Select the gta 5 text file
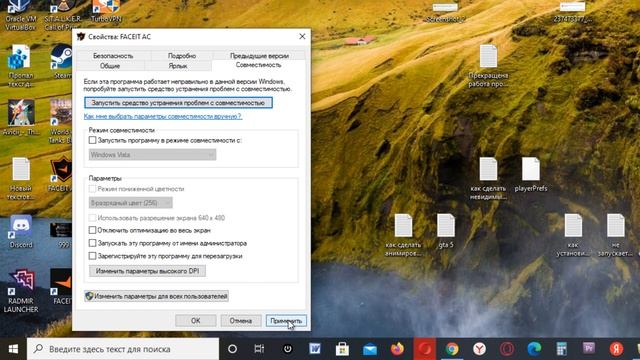 [x=446, y=231]
